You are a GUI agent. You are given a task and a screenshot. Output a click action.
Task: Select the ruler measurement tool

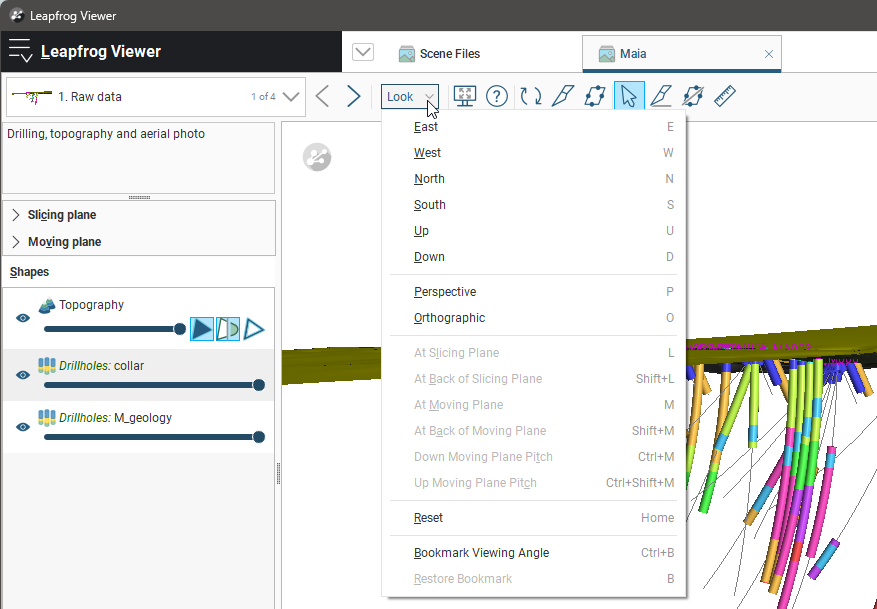tap(725, 96)
